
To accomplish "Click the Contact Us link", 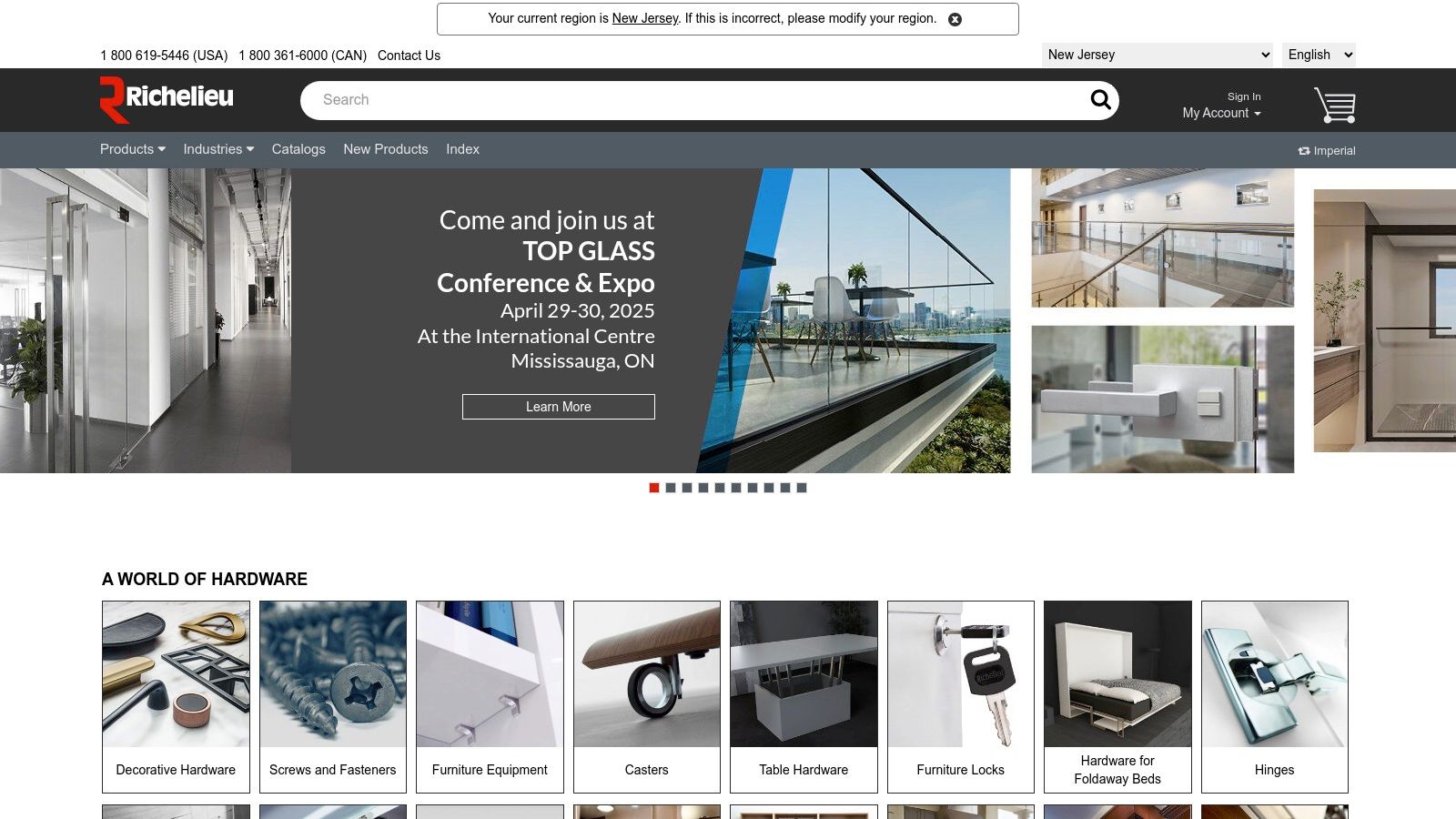I will 409,56.
